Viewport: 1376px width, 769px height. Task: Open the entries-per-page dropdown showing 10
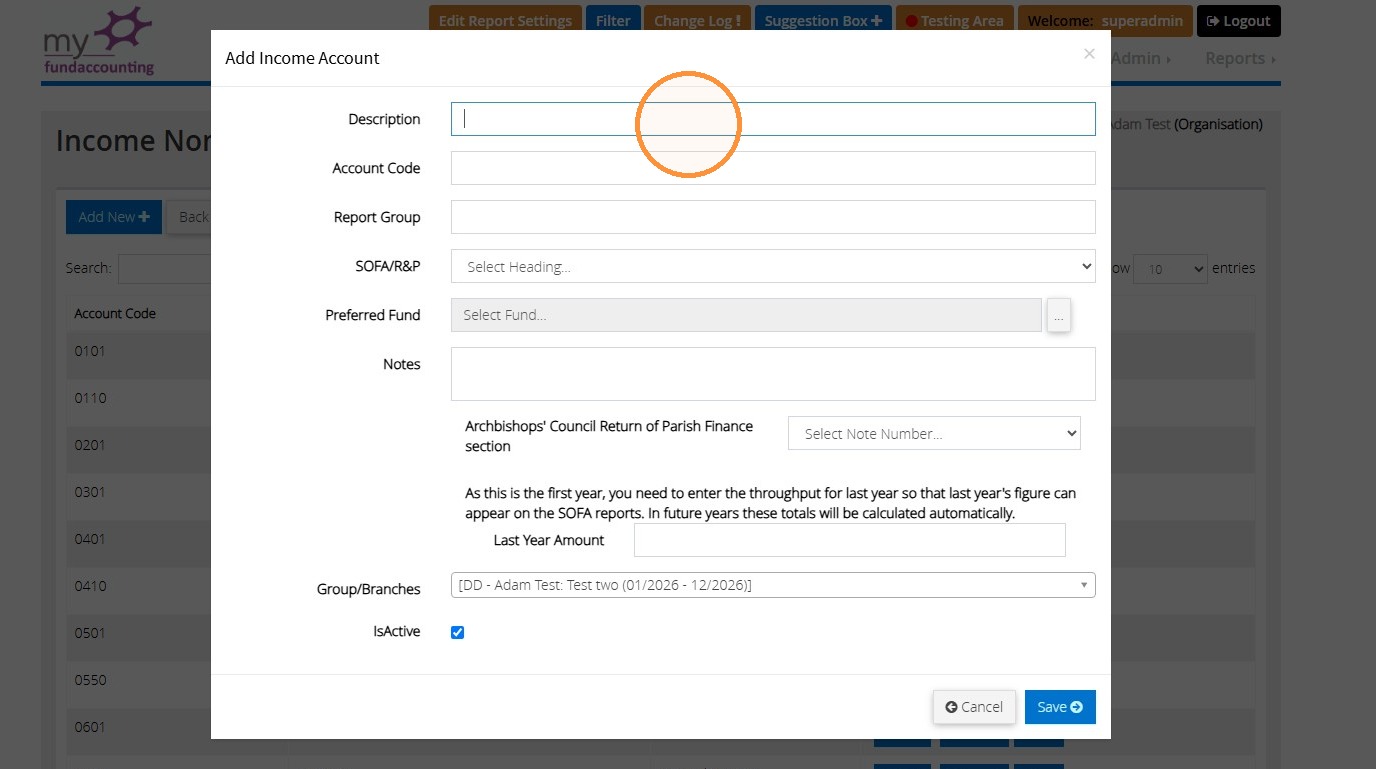point(1170,269)
